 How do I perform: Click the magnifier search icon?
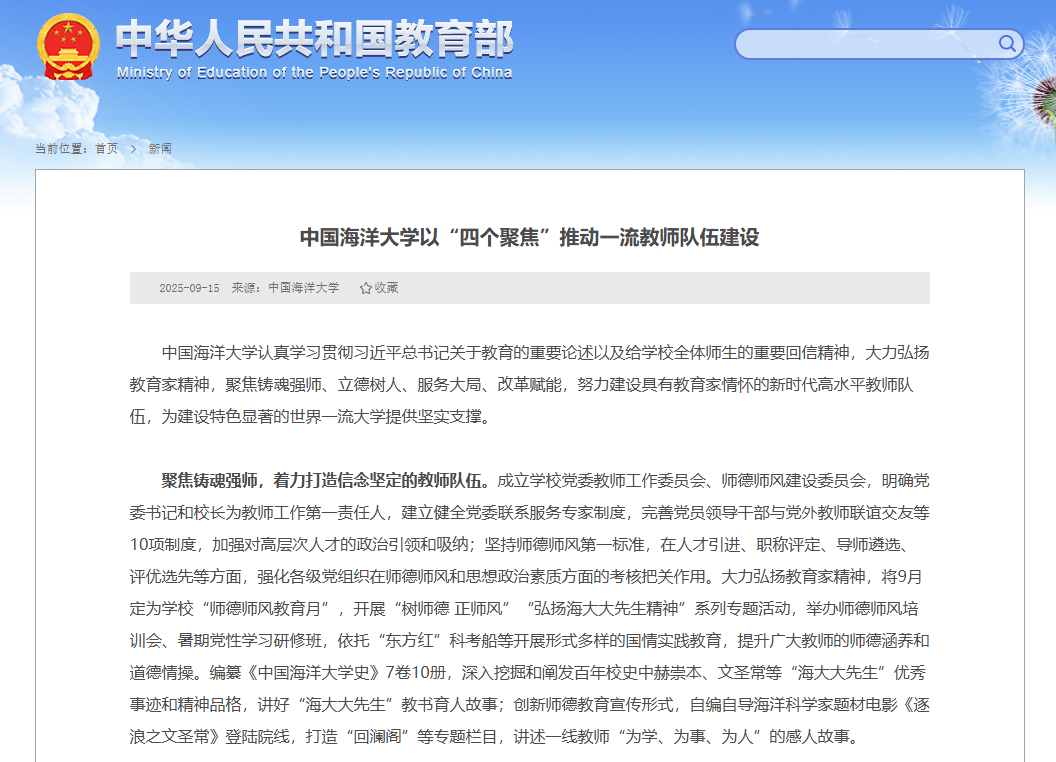pyautogui.click(x=1007, y=44)
